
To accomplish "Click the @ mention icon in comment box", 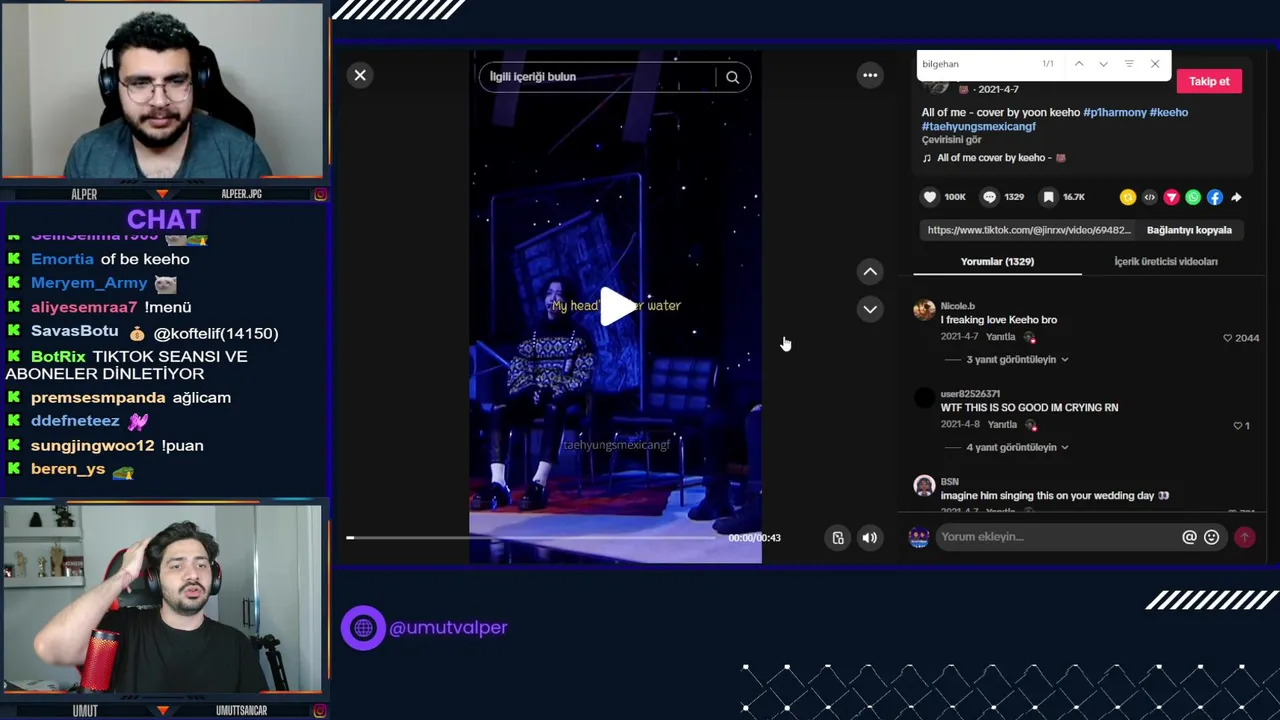I will tap(1189, 537).
